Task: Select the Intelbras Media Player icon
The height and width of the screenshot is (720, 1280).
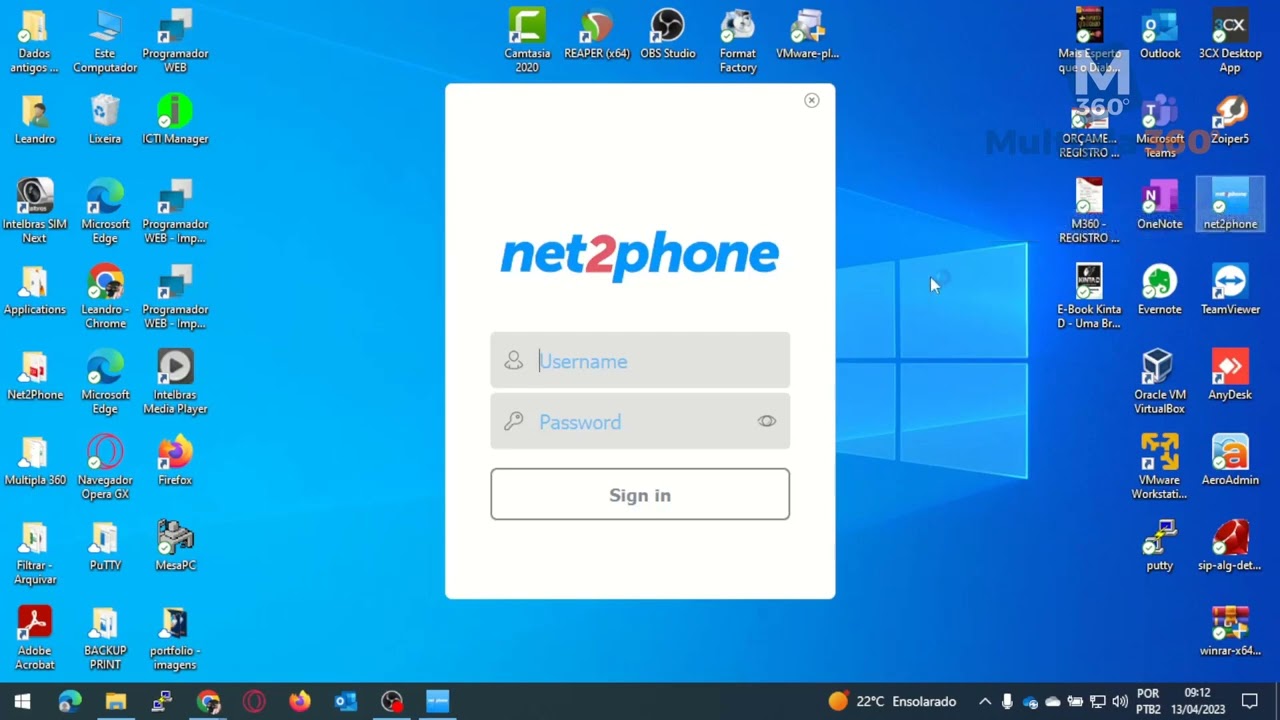Action: tap(175, 381)
